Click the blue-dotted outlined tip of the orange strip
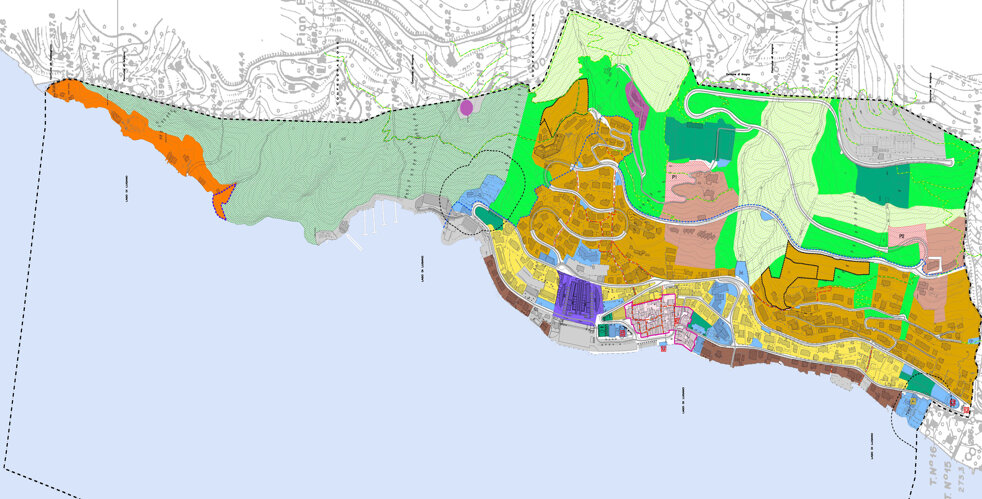Screen dimensions: 982x499 point(226,201)
